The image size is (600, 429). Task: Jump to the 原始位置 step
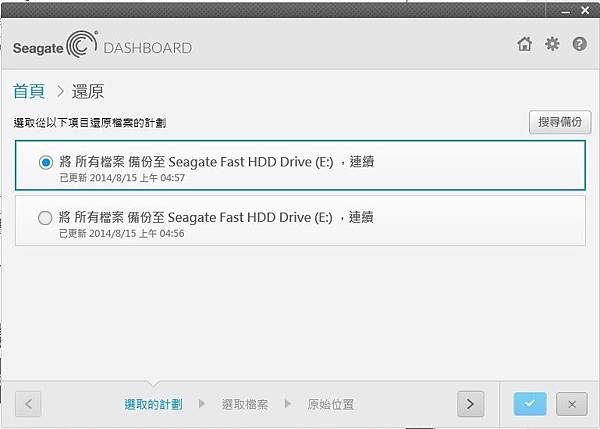(330, 405)
